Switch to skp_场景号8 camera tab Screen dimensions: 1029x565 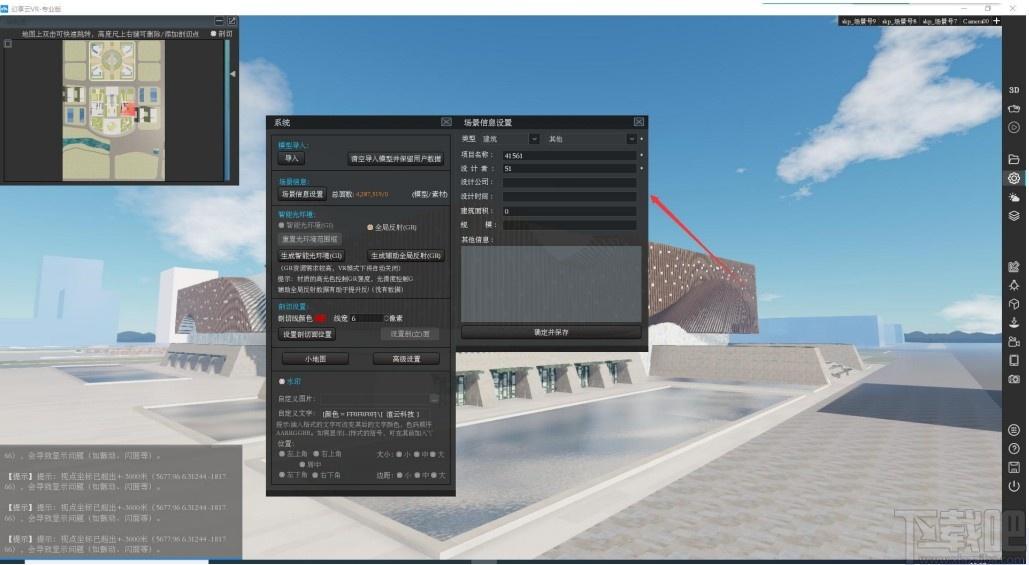click(x=899, y=21)
